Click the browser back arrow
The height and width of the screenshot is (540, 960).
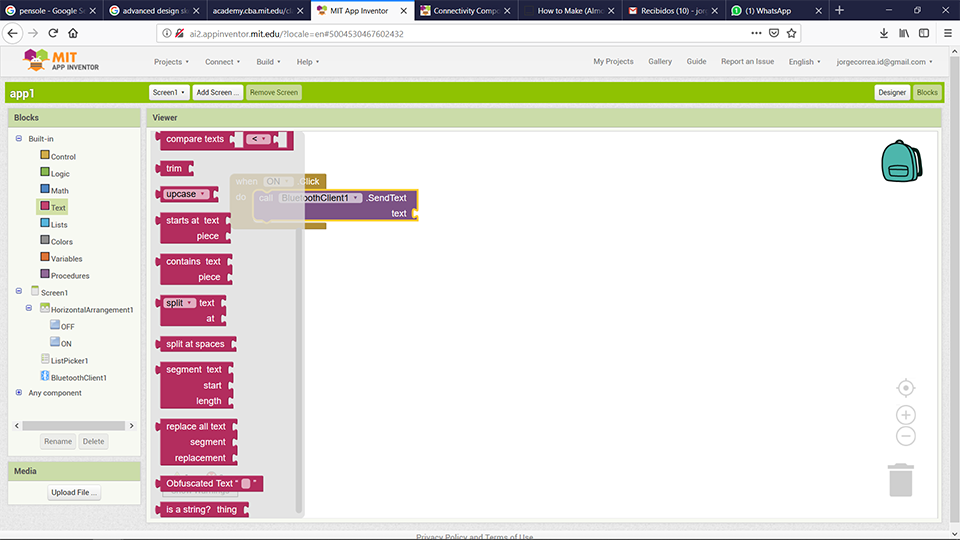click(13, 33)
